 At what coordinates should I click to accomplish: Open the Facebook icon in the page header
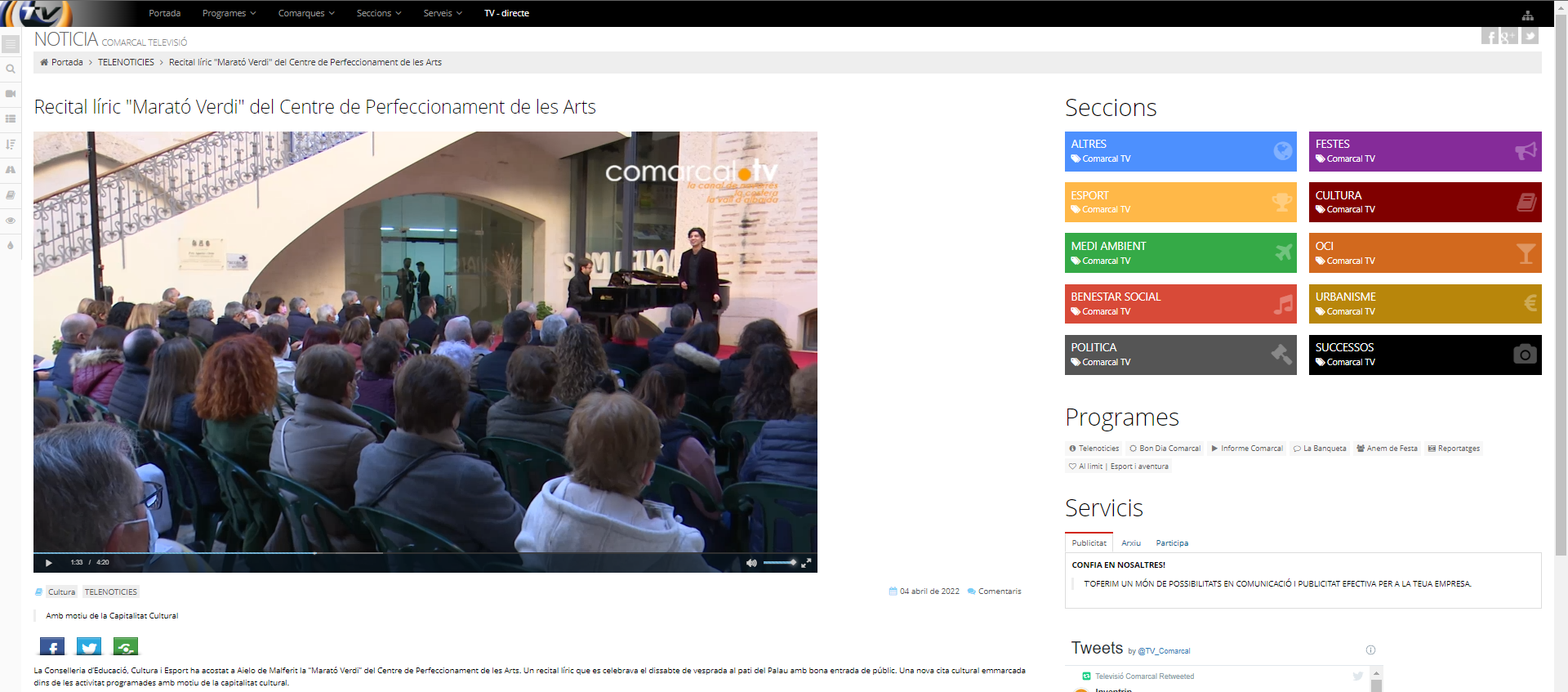point(1490,36)
